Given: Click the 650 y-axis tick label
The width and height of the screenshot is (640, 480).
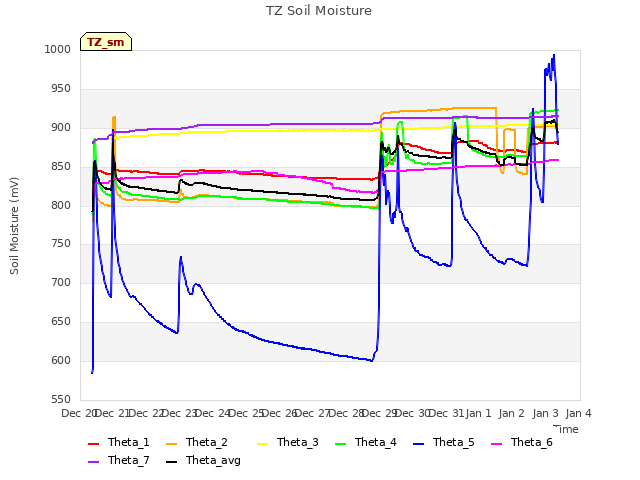Looking at the screenshot, I should (61, 322).
